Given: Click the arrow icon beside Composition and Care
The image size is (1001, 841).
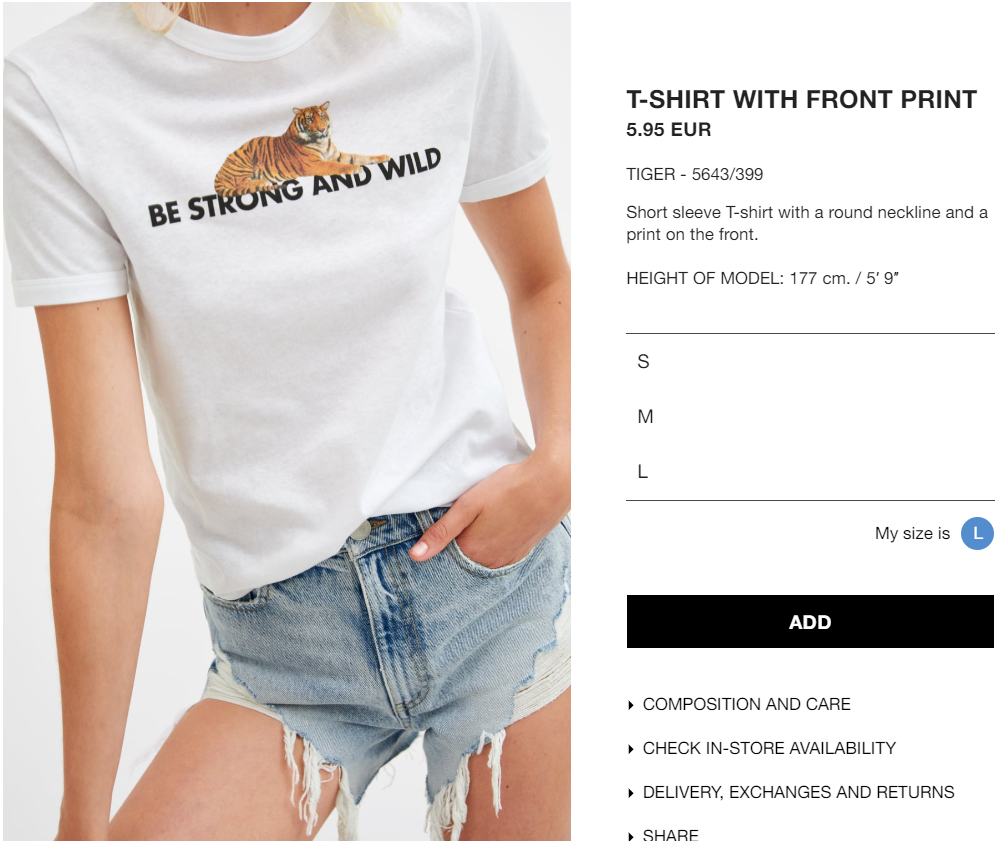Looking at the screenshot, I should 631,705.
